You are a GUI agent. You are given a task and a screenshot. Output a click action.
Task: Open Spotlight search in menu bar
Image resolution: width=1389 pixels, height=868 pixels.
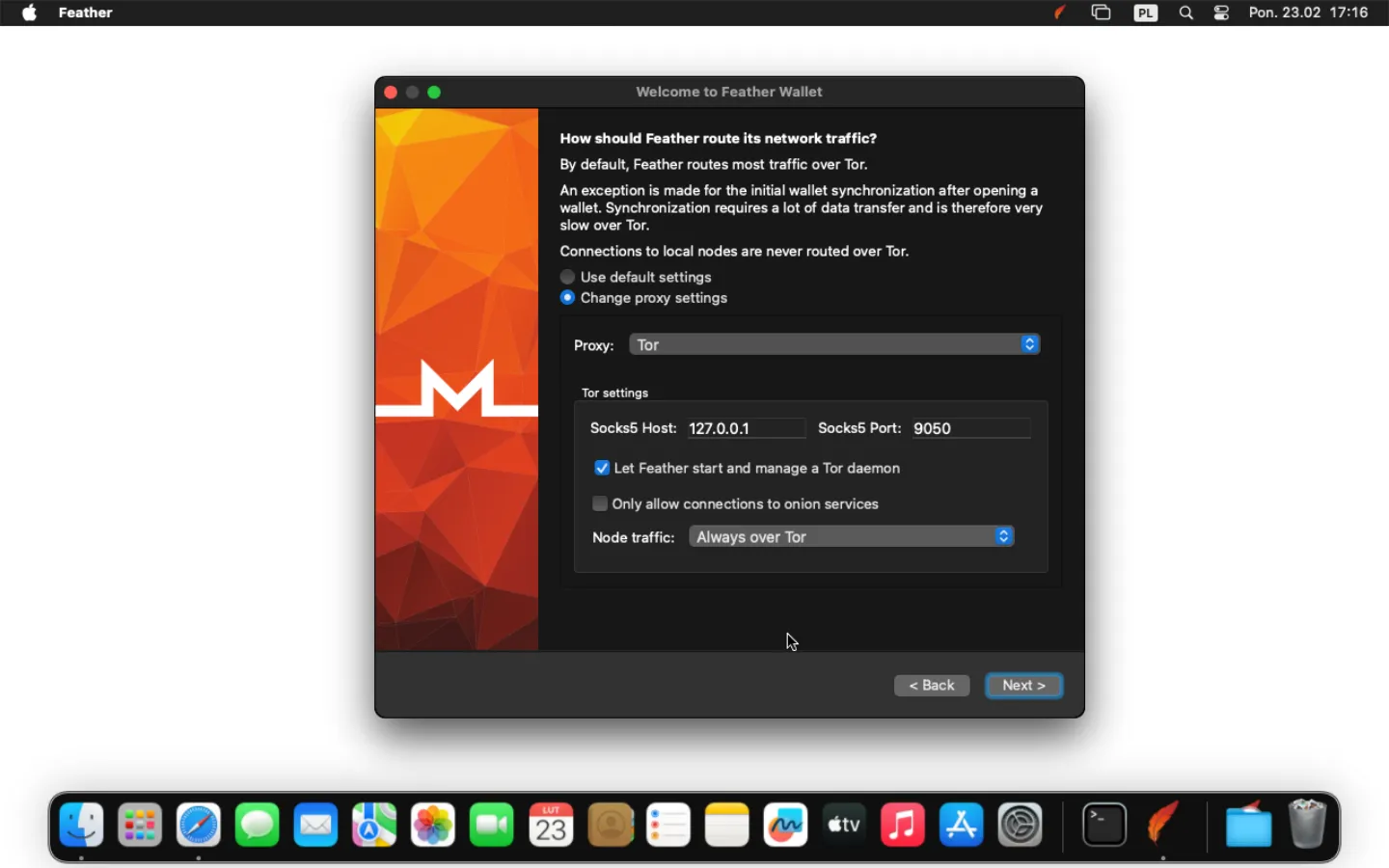click(1187, 14)
